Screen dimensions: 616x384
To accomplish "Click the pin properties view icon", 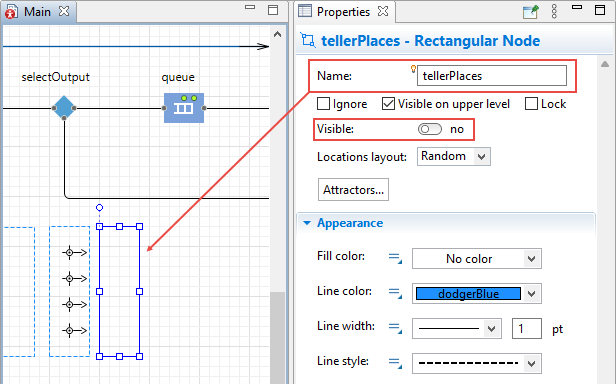I will click(x=530, y=11).
